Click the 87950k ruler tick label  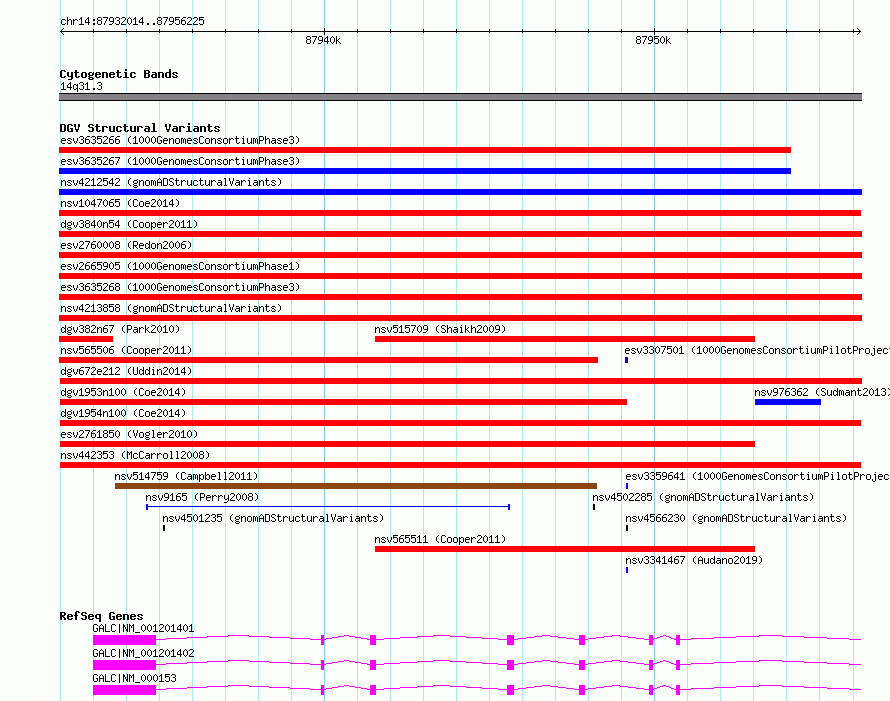pos(653,40)
